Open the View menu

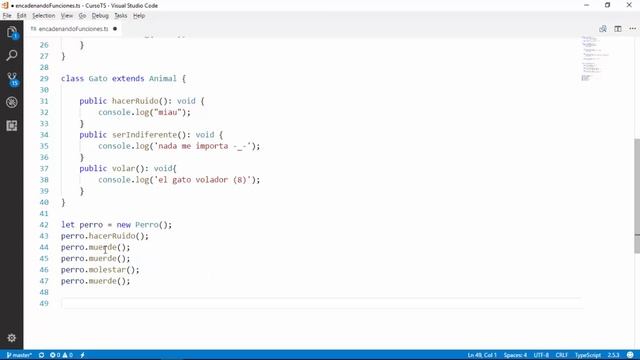click(67, 16)
